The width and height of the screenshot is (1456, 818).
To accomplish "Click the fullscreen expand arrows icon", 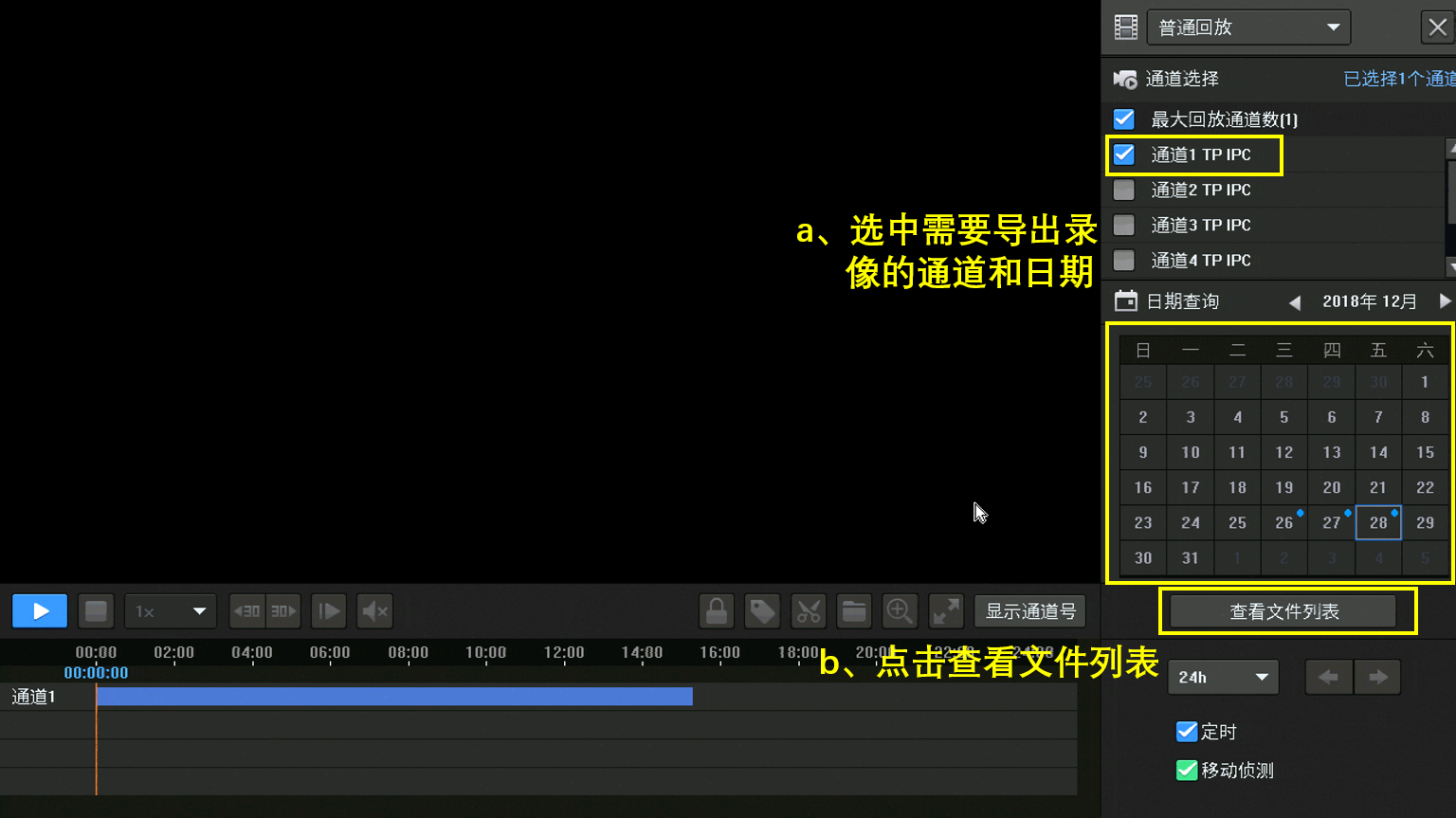I will [946, 611].
